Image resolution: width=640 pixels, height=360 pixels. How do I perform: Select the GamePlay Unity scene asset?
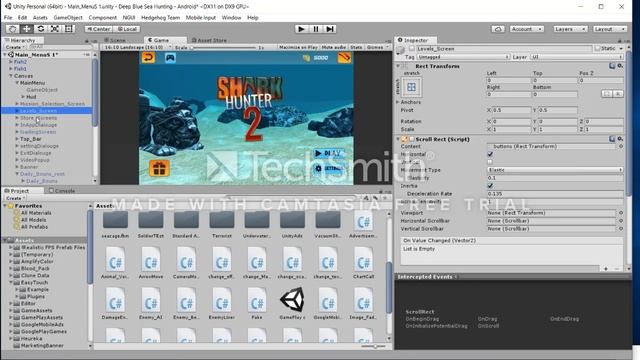pos(292,303)
